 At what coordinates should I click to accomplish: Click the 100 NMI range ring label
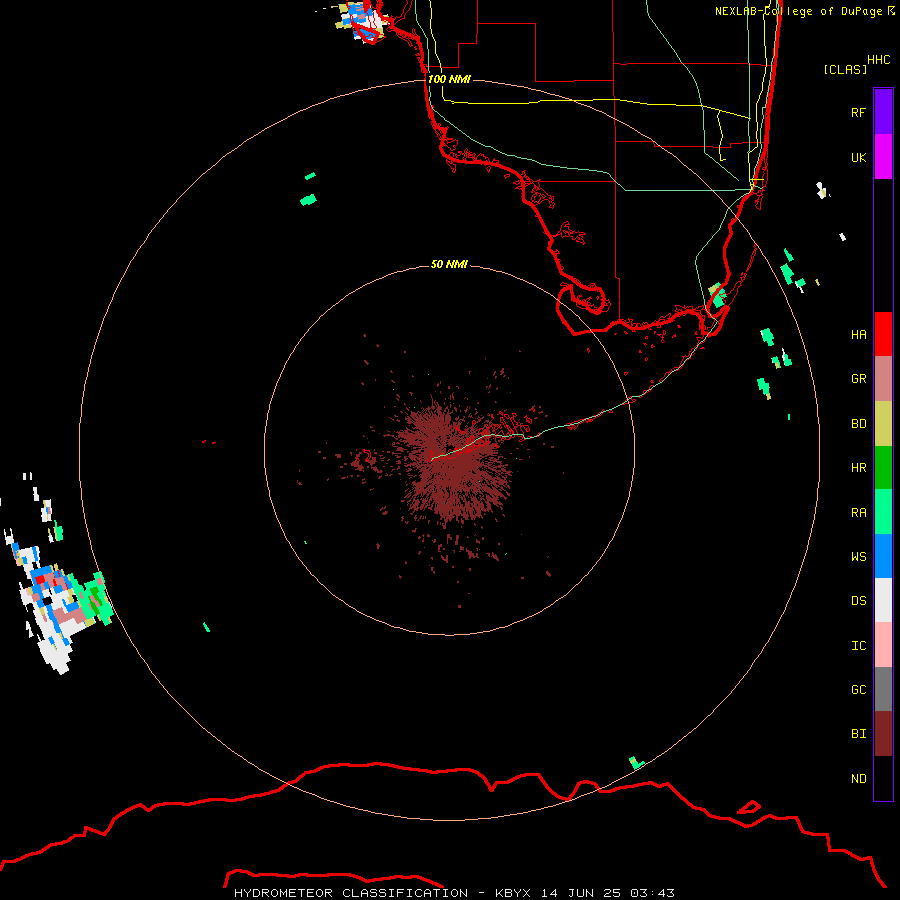coord(449,79)
